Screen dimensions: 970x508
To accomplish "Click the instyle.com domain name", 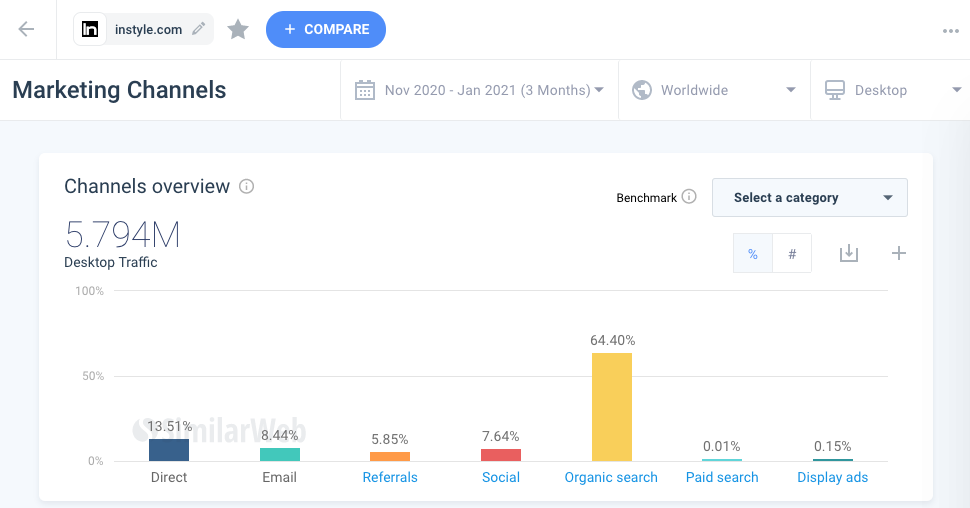I will pos(148,29).
